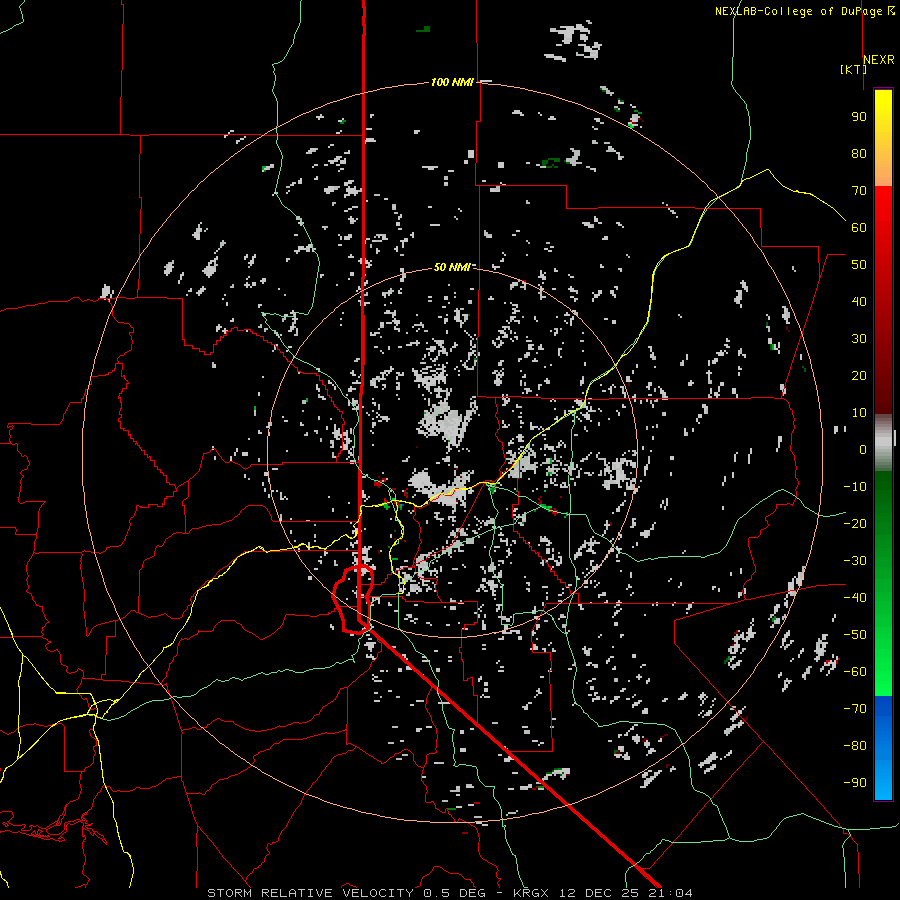Click the [KT] units label

tap(853, 69)
